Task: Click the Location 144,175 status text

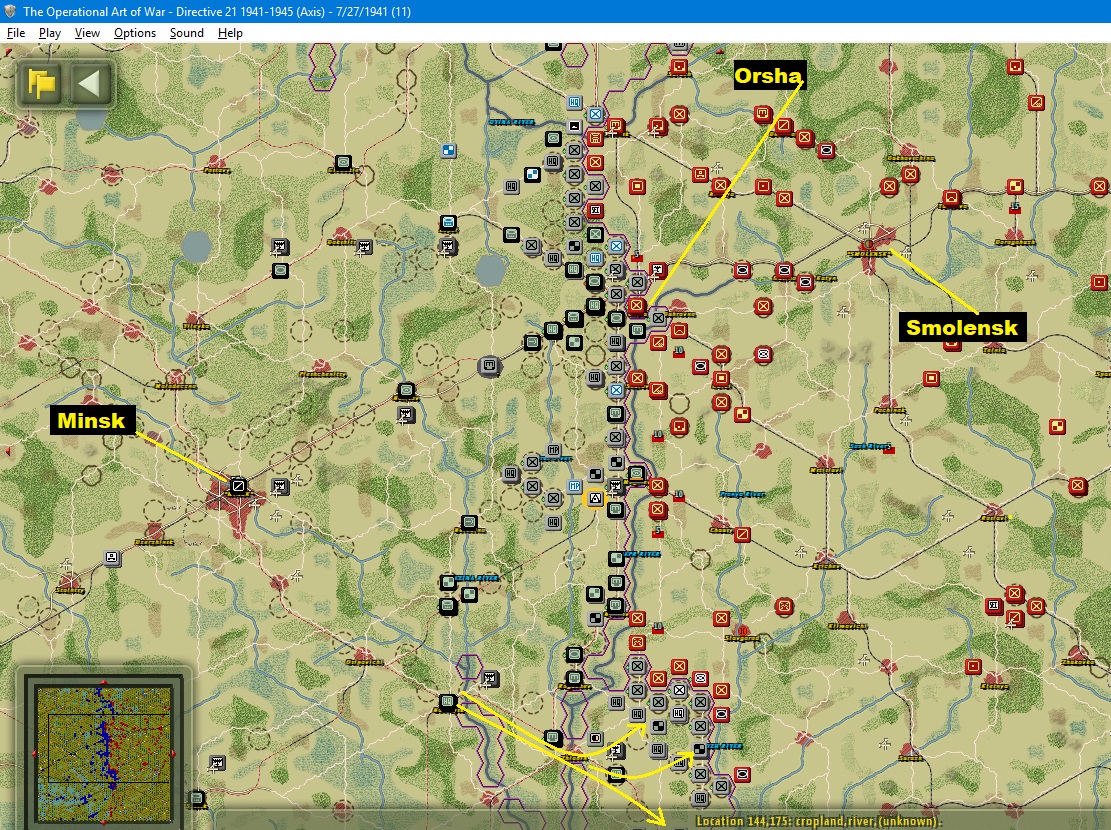Action: (x=819, y=821)
